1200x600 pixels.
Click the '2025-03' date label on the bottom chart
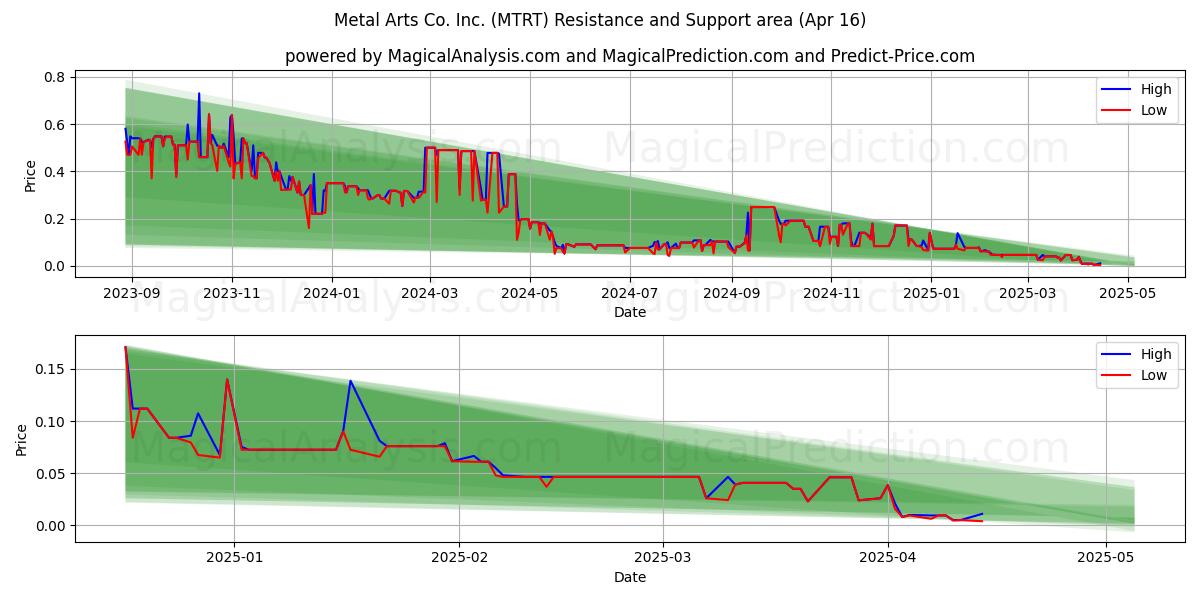pyautogui.click(x=663, y=558)
